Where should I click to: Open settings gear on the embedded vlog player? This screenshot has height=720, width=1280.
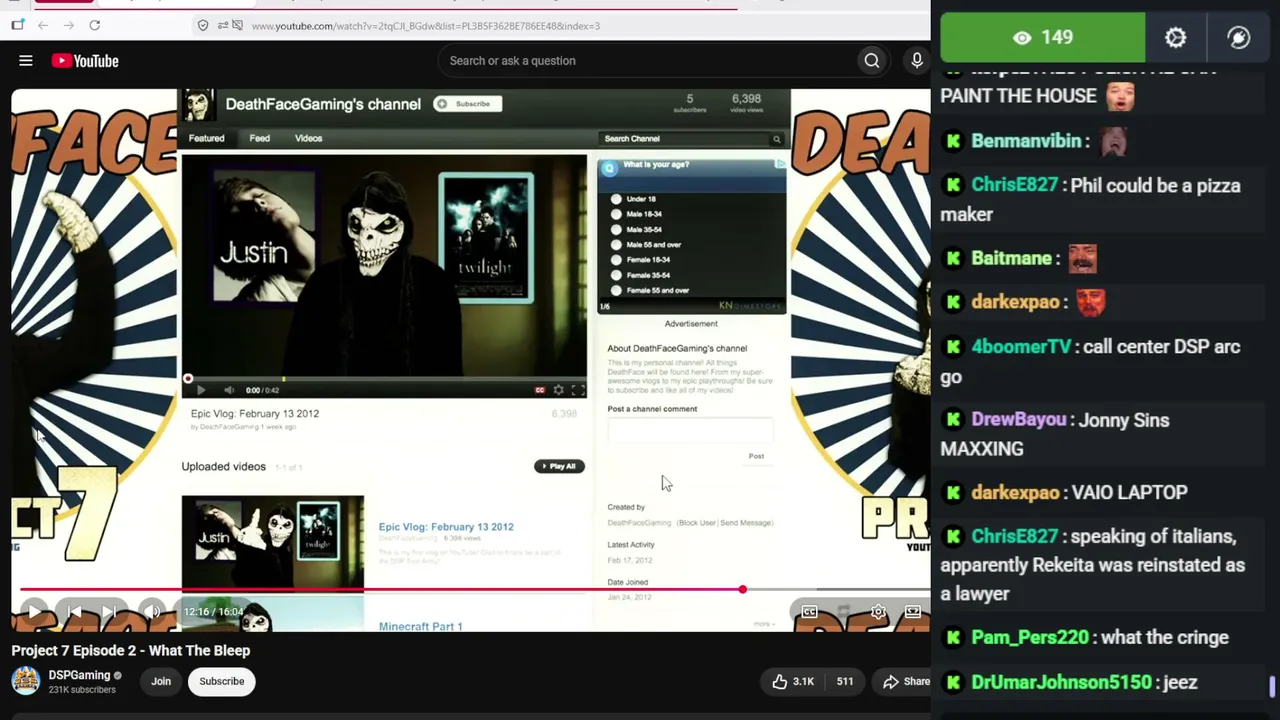click(559, 390)
